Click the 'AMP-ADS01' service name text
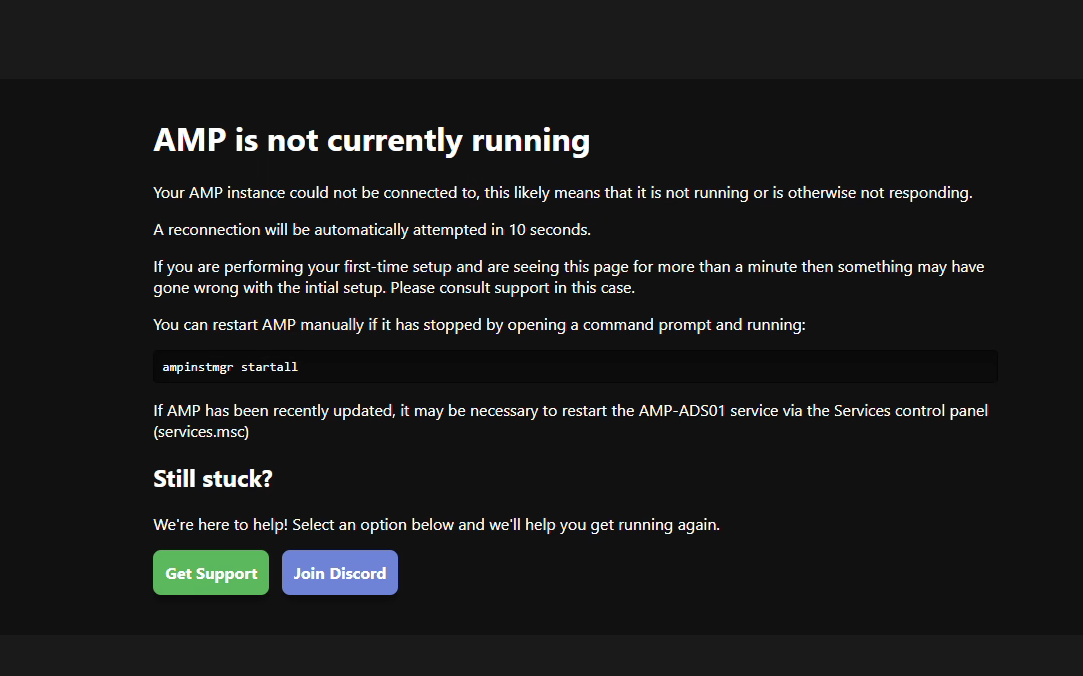Viewport: 1083px width, 676px height. click(682, 411)
